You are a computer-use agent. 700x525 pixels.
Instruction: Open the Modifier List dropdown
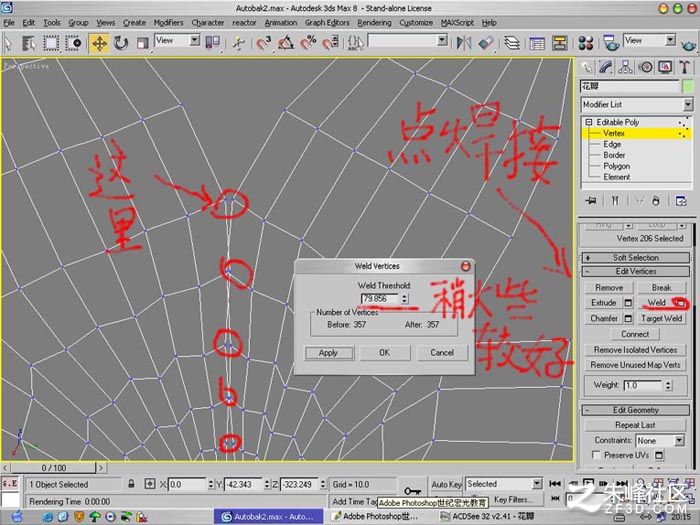637,104
